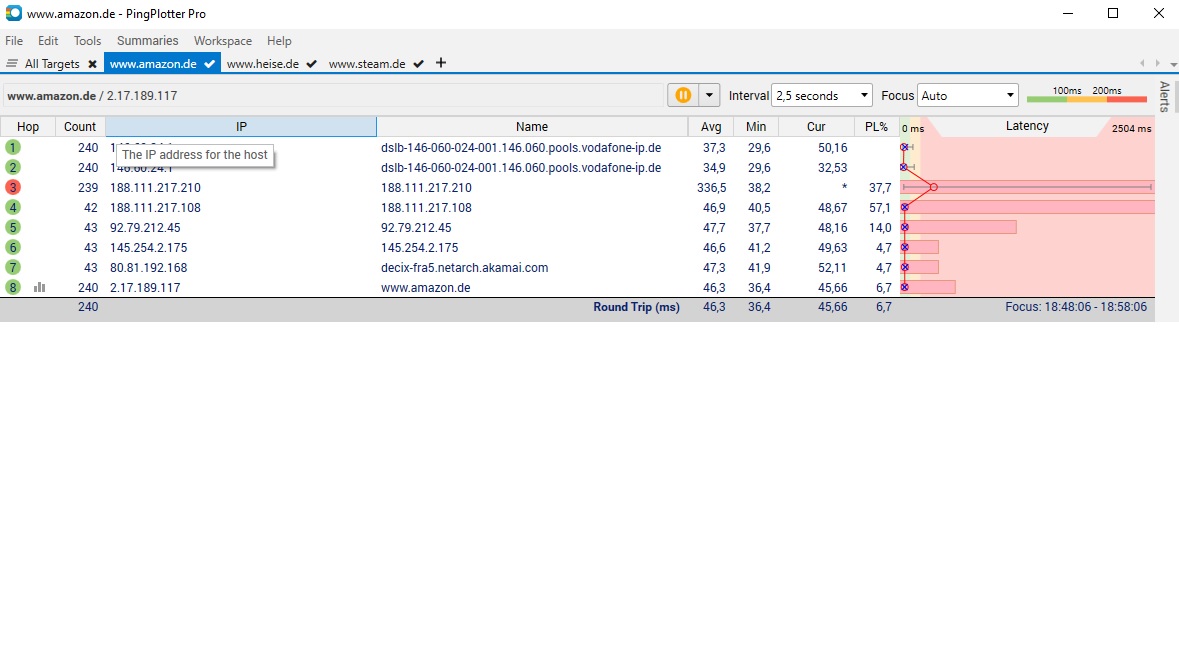Select the green hop 6 circle
Screen dimensions: 1179x648
13,247
